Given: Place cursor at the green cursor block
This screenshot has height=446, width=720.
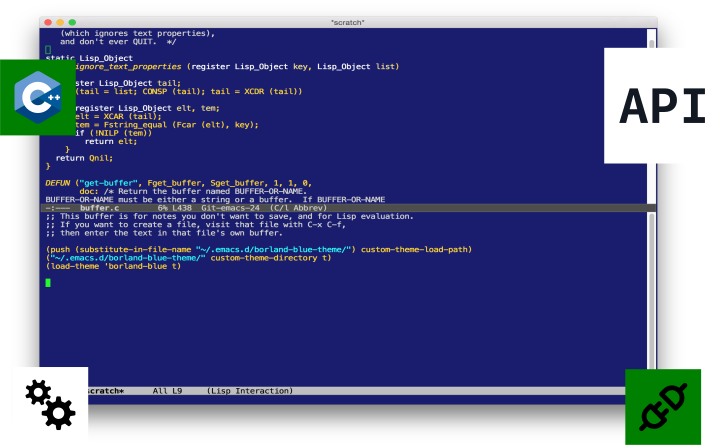Looking at the screenshot, I should [x=48, y=283].
